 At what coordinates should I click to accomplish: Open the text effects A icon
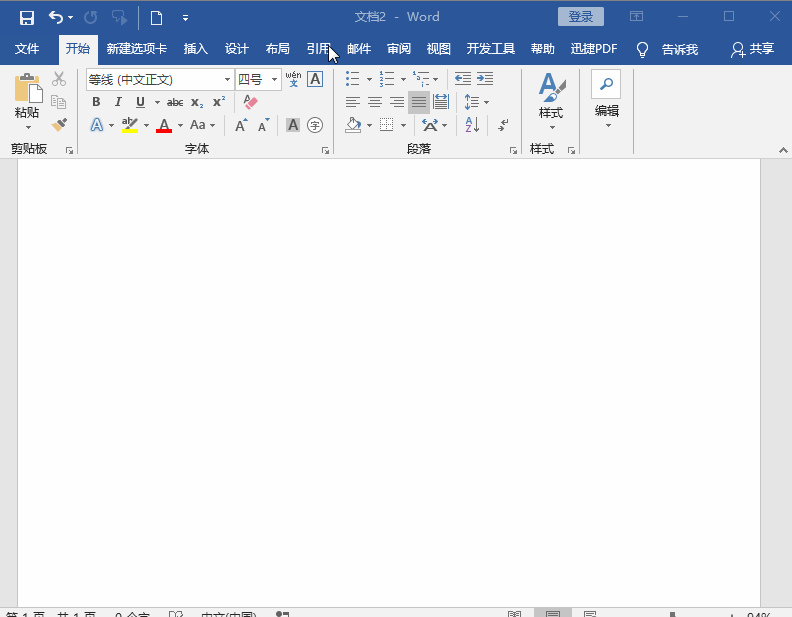point(96,125)
